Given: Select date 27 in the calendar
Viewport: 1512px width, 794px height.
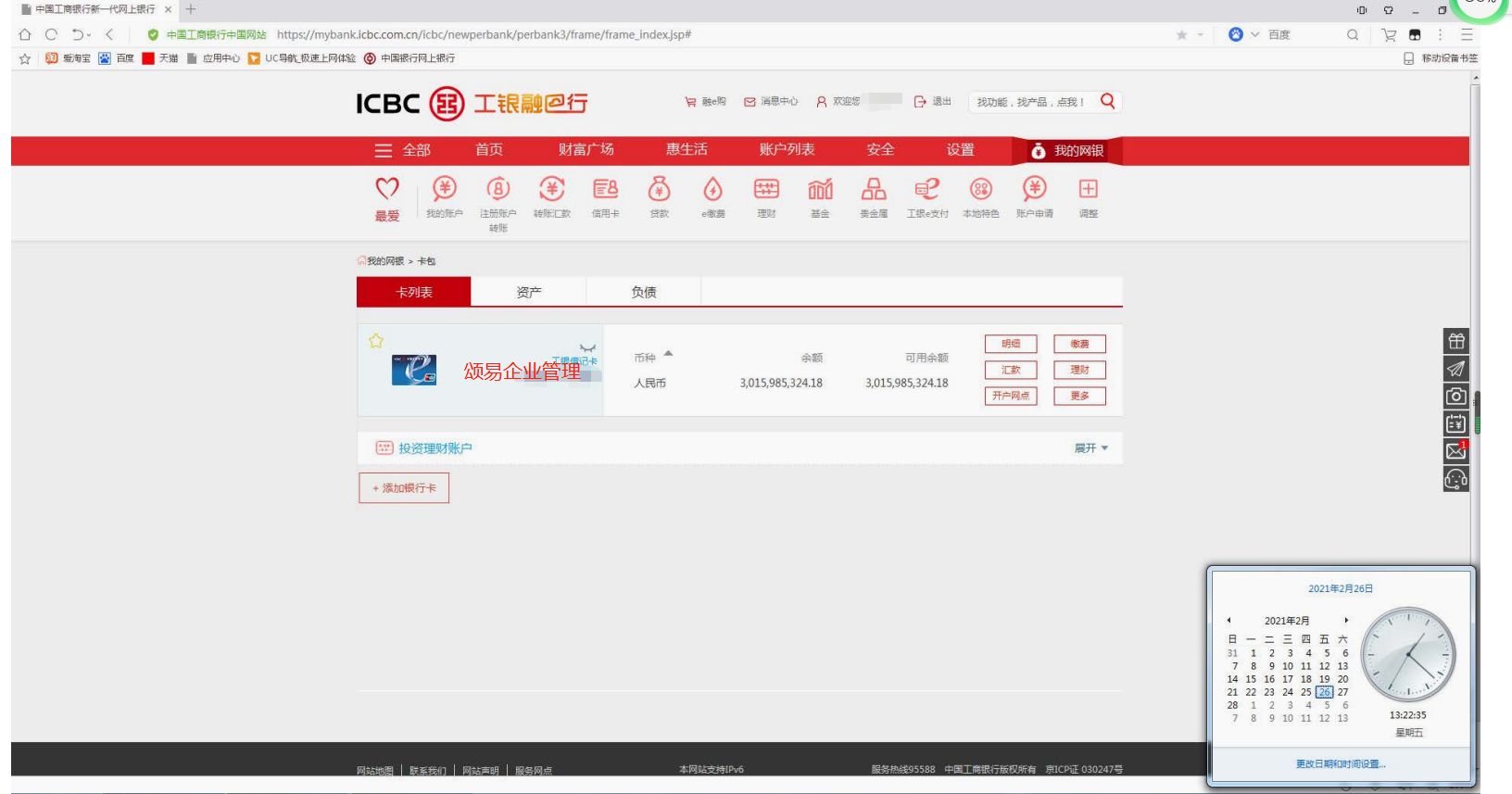Looking at the screenshot, I should click(1342, 692).
